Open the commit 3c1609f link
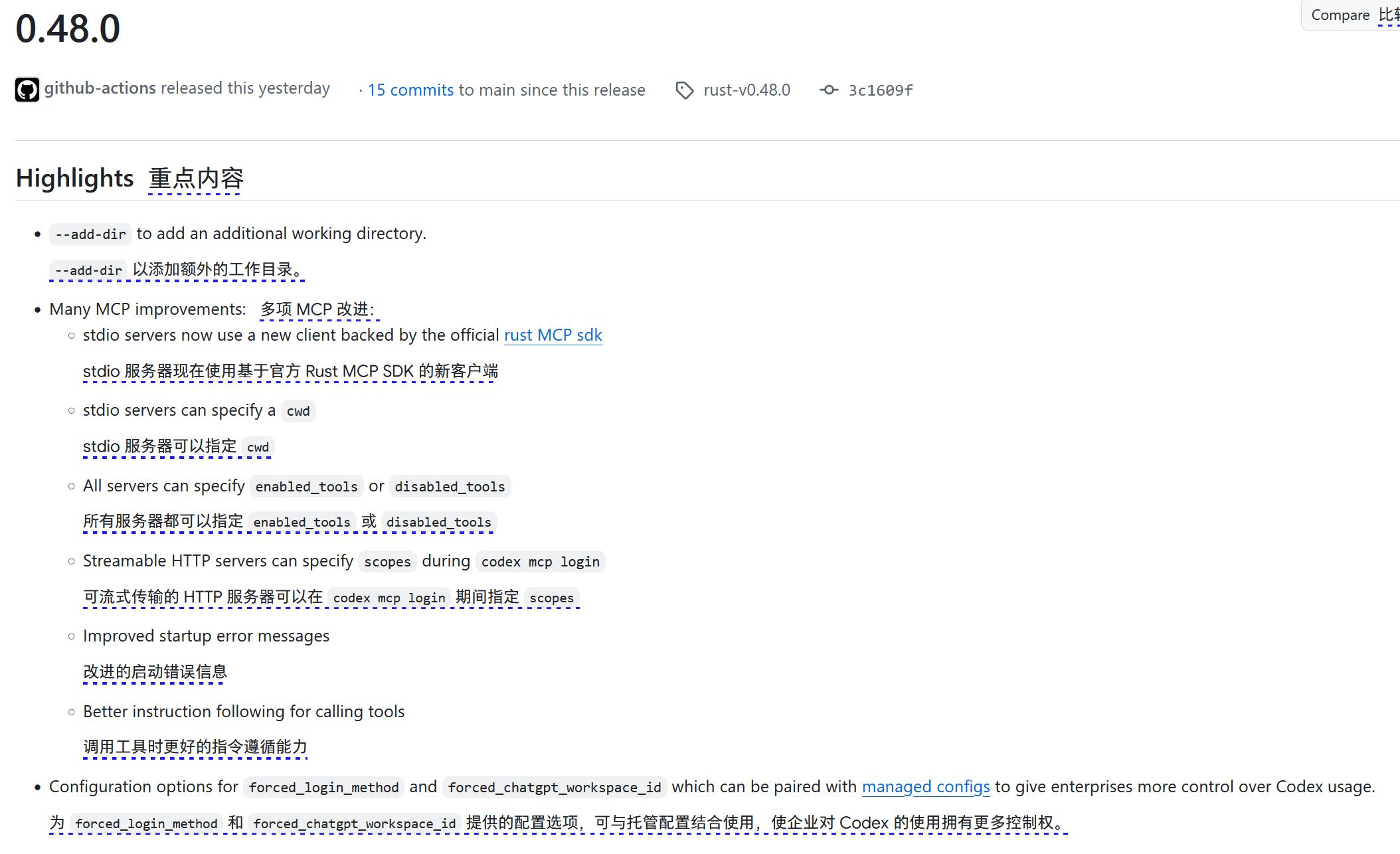 click(x=880, y=90)
